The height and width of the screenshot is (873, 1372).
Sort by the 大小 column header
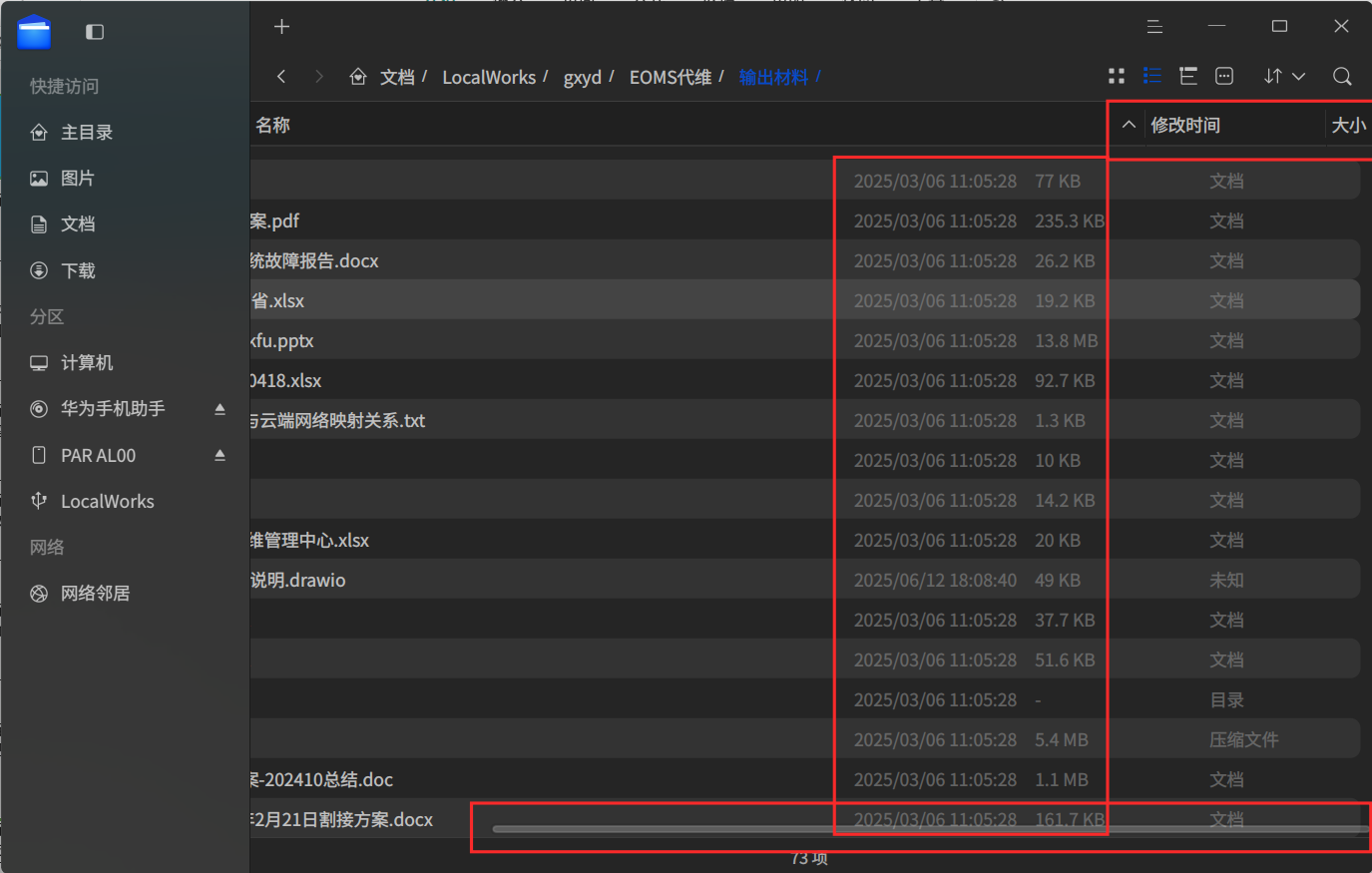[x=1349, y=125]
